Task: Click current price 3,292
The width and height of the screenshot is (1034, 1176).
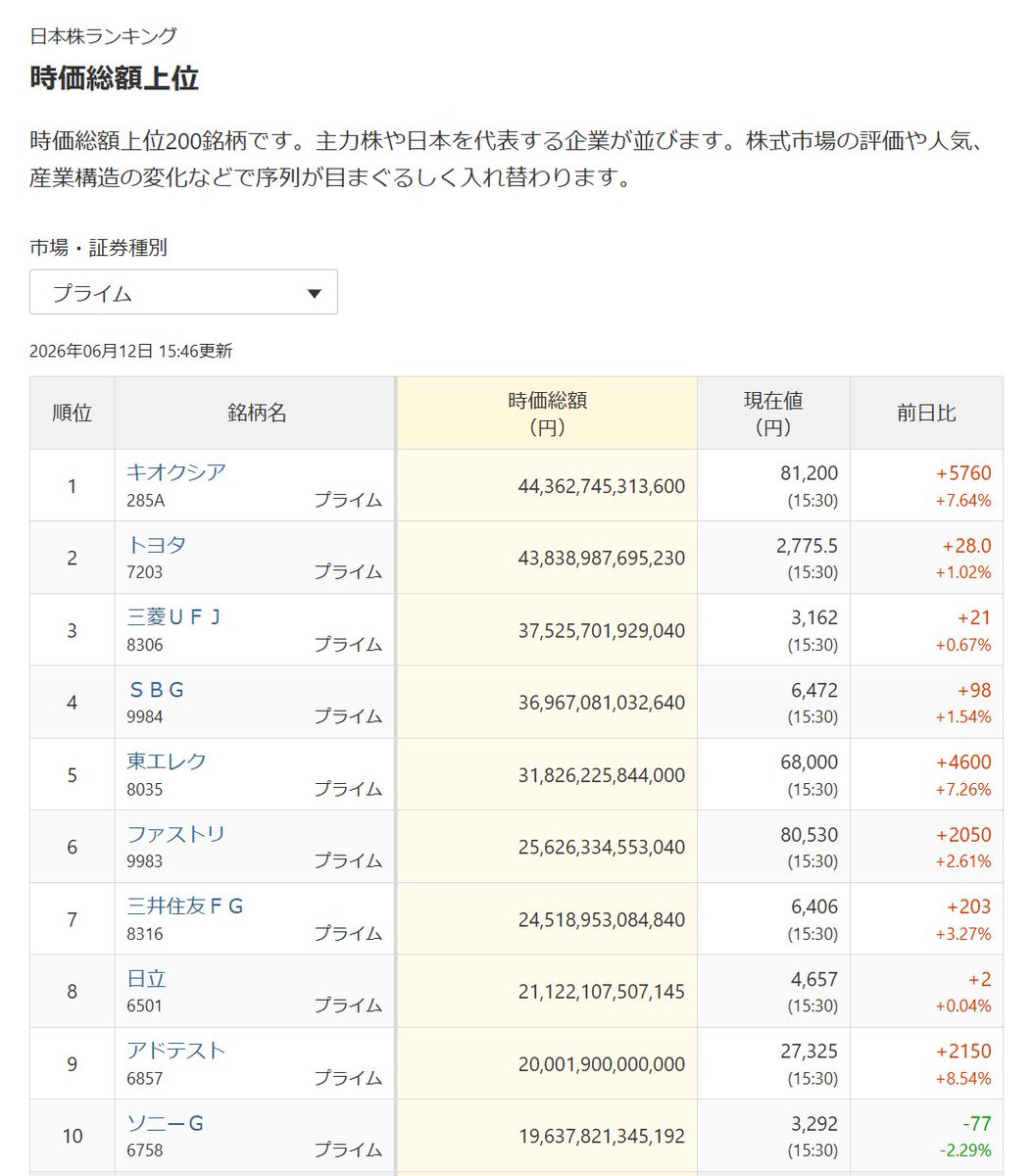Action: click(814, 1123)
